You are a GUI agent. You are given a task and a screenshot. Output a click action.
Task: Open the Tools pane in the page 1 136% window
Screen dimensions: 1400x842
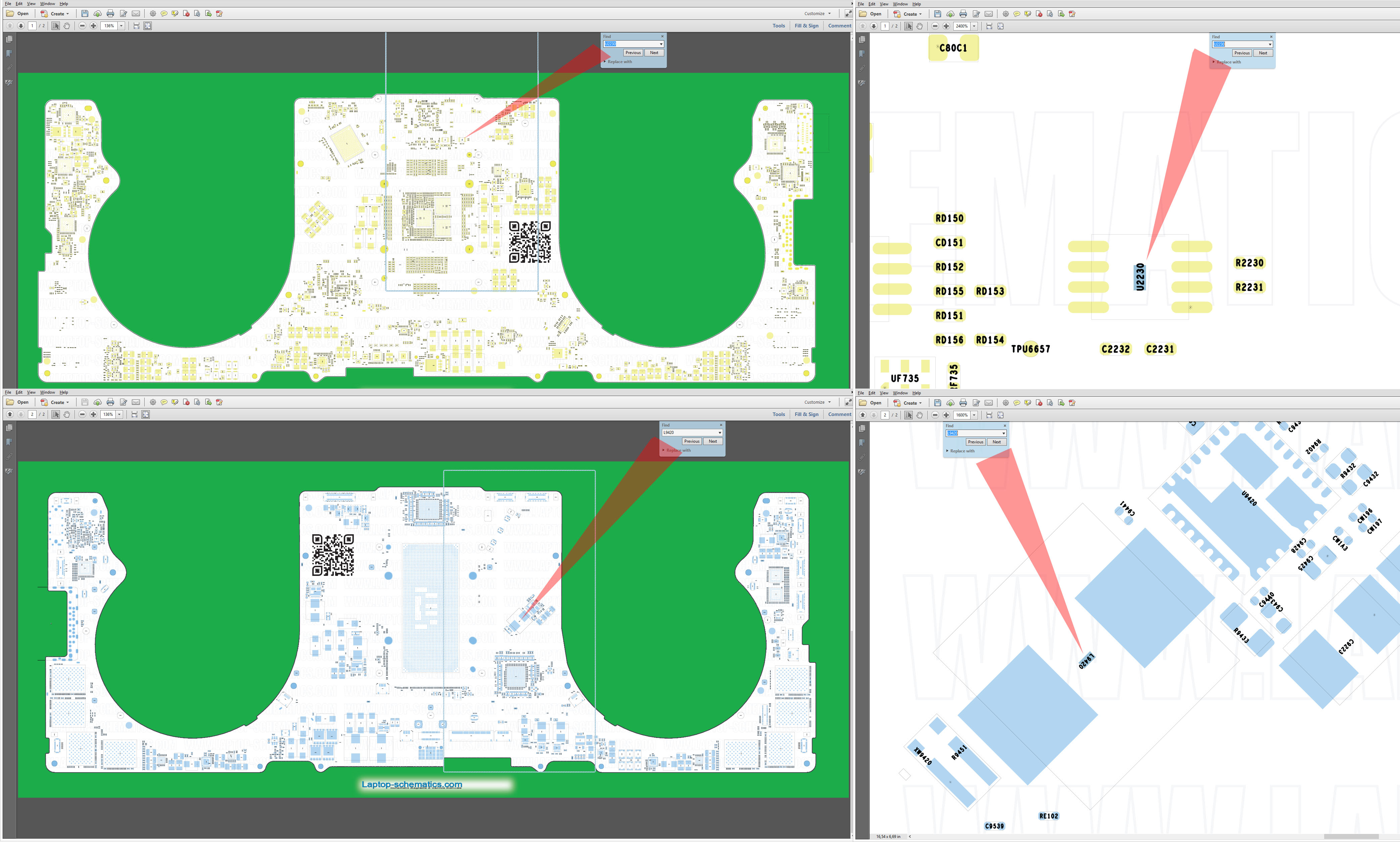(779, 26)
